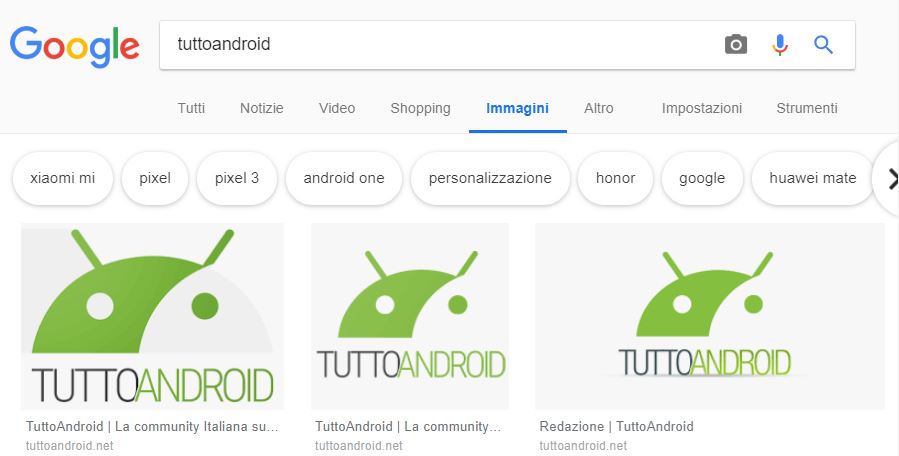Switch to the Notizie tab
Image resolution: width=899 pixels, height=456 pixels.
261,108
